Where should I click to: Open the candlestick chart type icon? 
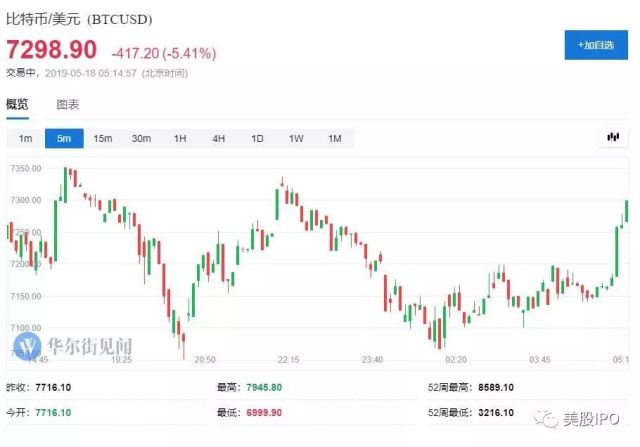pos(613,138)
